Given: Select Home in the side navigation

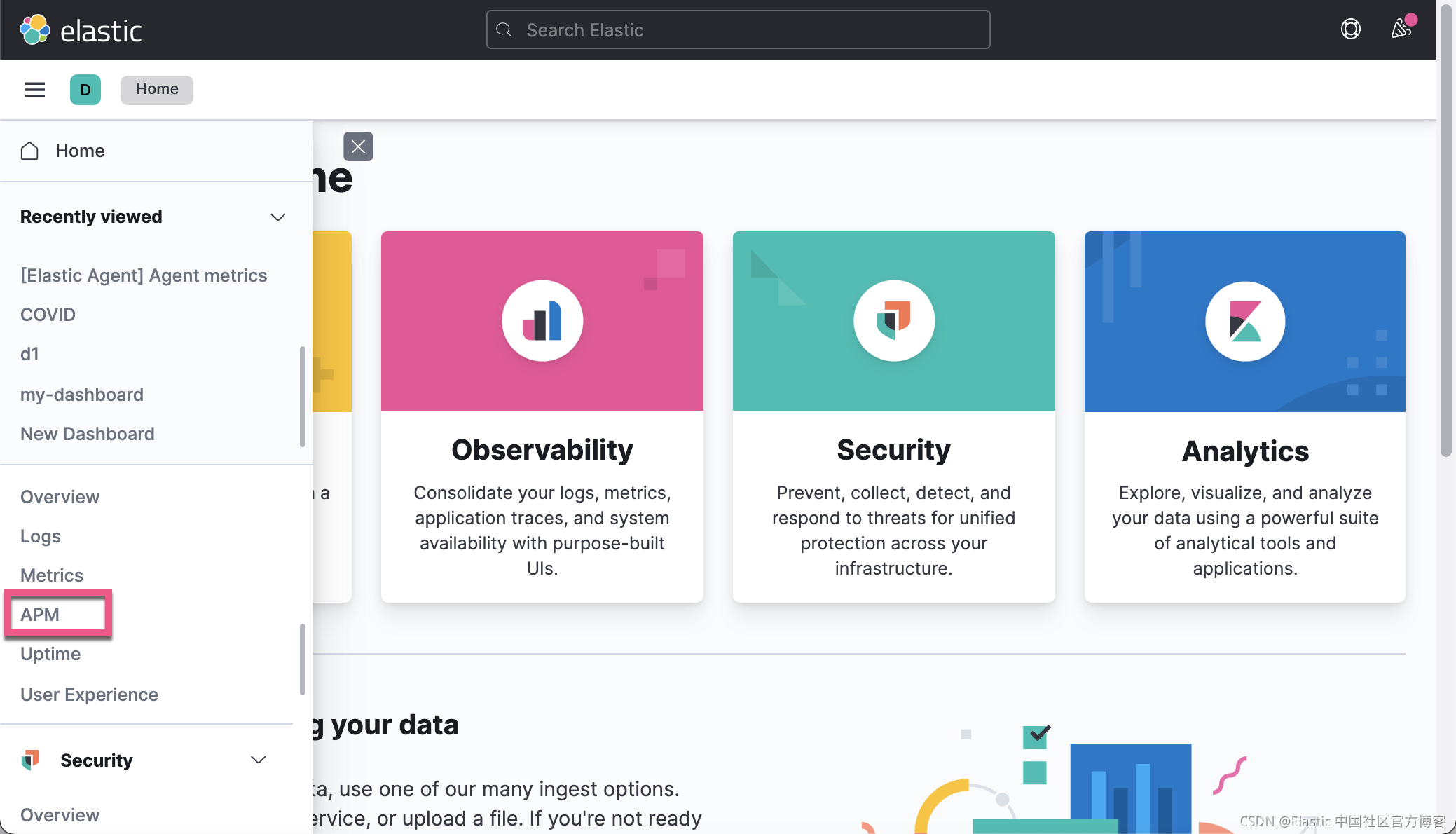Looking at the screenshot, I should coord(80,151).
